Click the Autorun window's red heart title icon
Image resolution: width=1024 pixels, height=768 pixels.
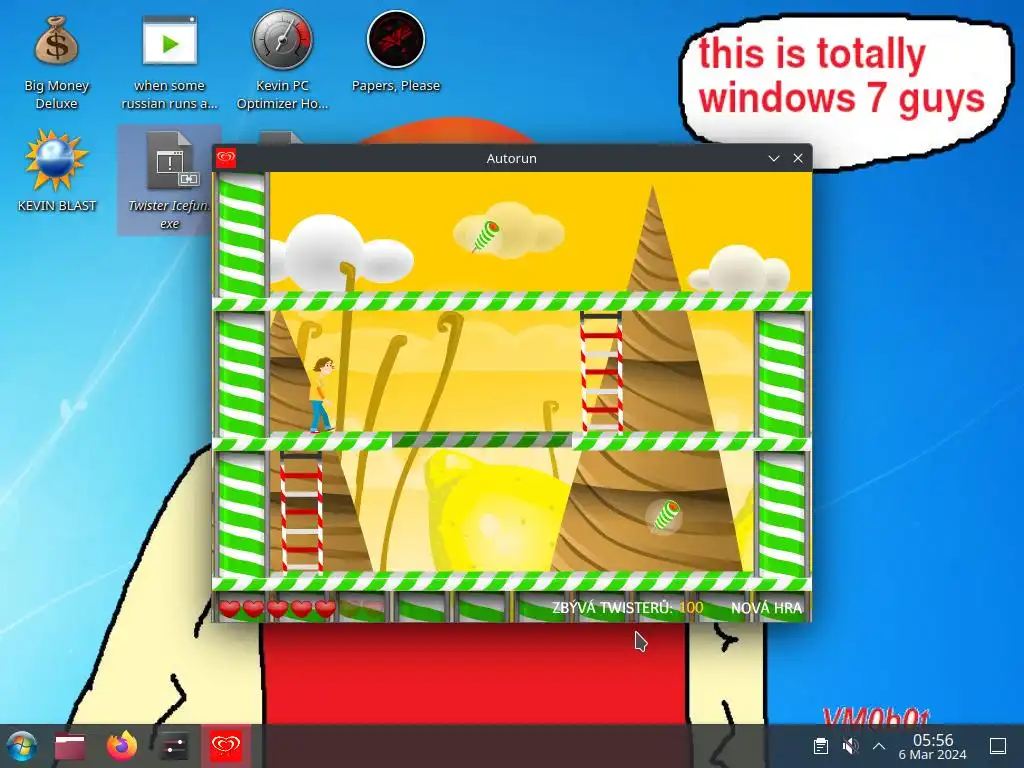tap(226, 158)
